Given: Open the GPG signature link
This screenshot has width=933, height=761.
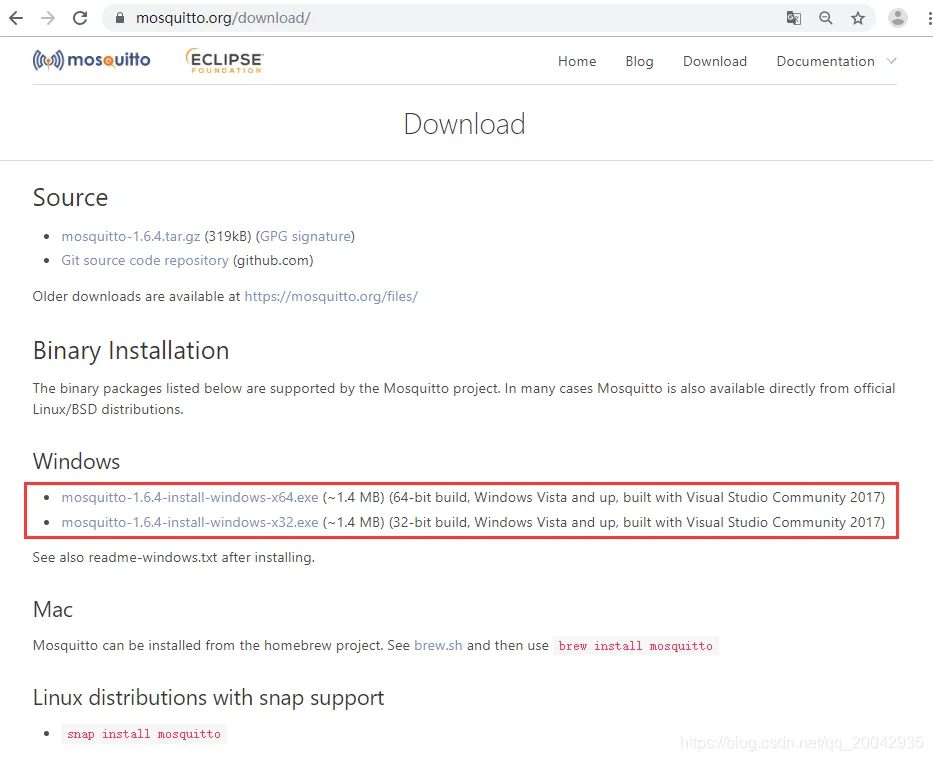Looking at the screenshot, I should tap(305, 236).
